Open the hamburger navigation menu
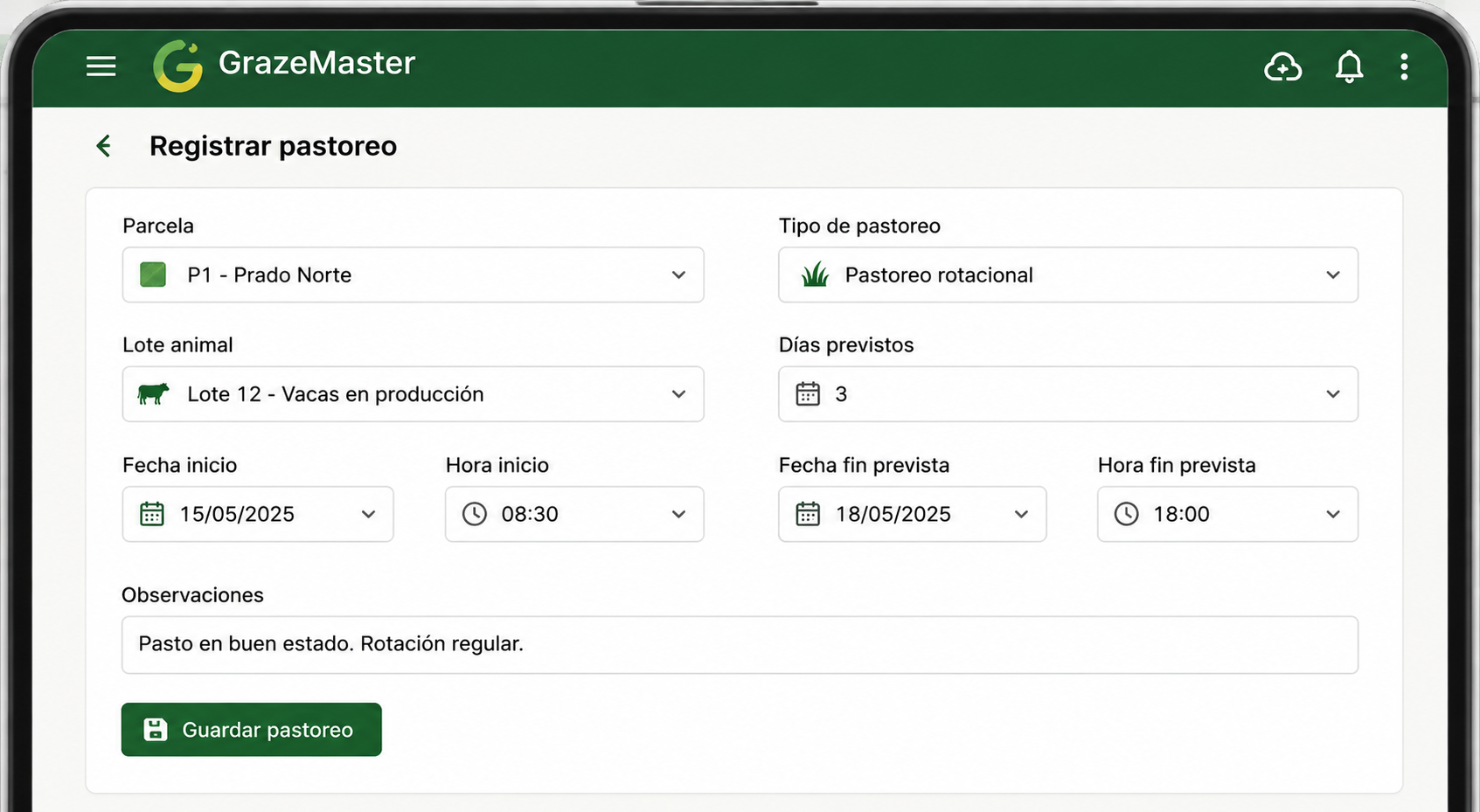The width and height of the screenshot is (1480, 812). [101, 66]
